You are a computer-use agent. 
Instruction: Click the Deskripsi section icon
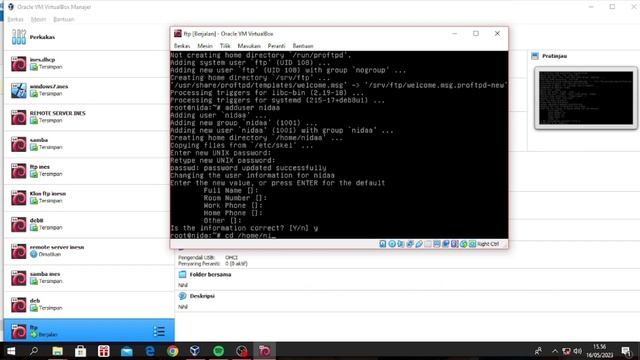[182, 296]
